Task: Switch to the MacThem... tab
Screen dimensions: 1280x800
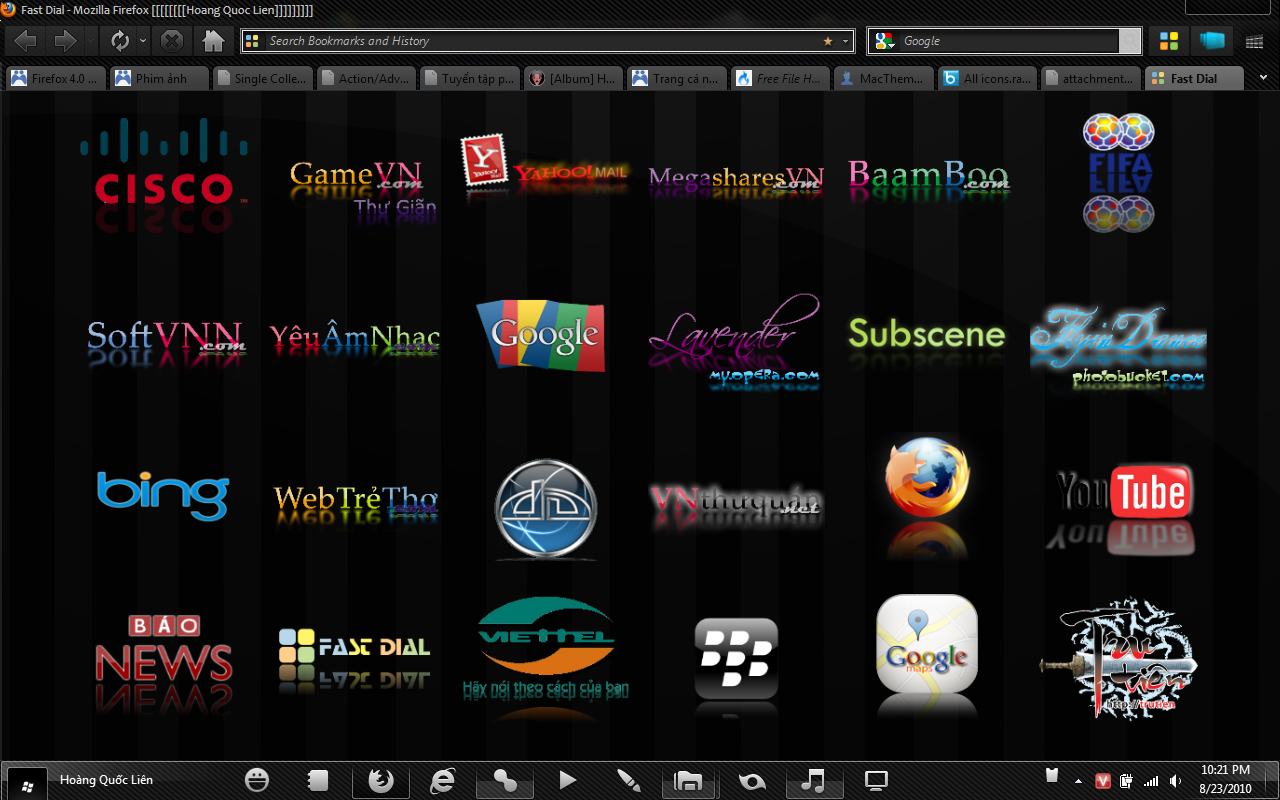Action: coord(884,78)
